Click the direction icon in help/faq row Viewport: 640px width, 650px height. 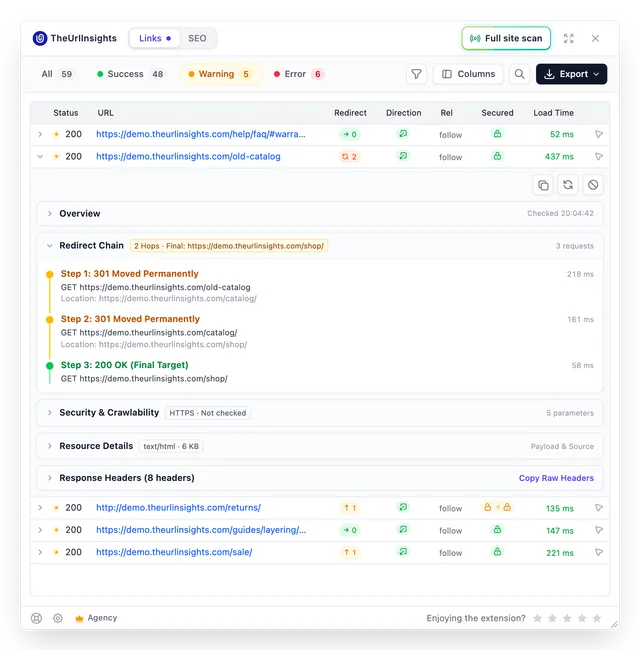pyautogui.click(x=403, y=134)
